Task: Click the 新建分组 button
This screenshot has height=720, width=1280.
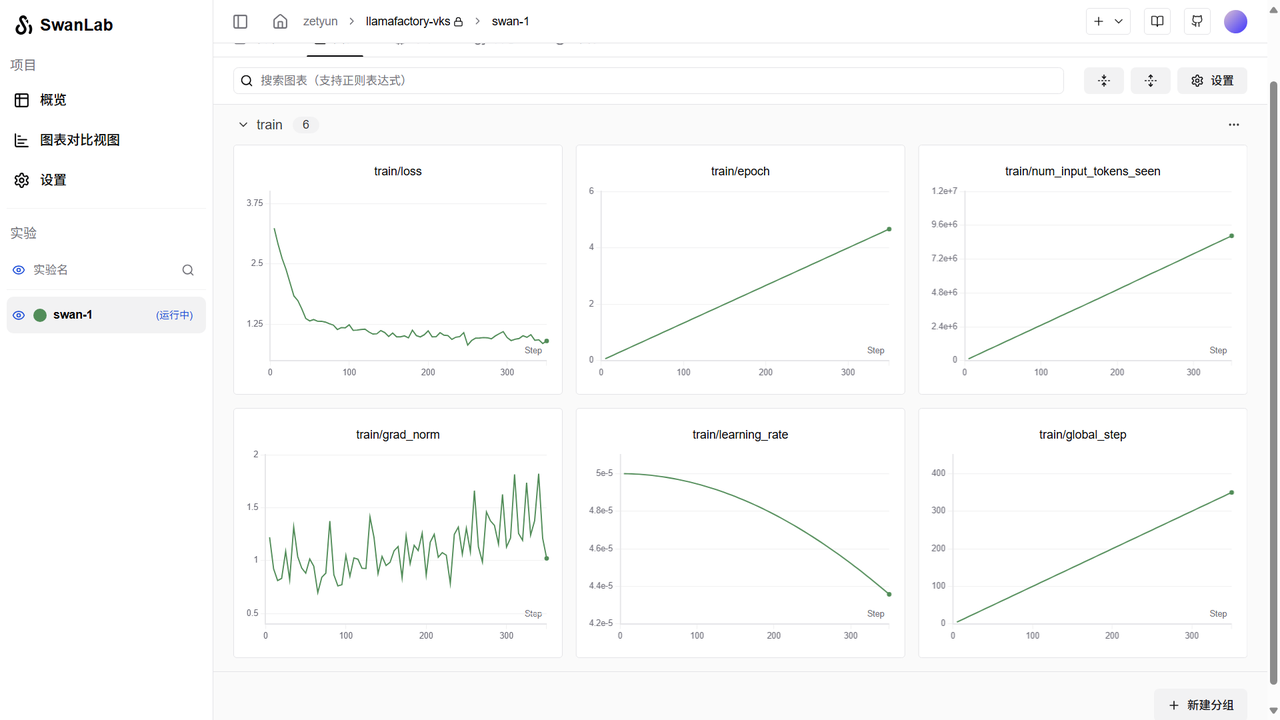Action: point(1200,705)
